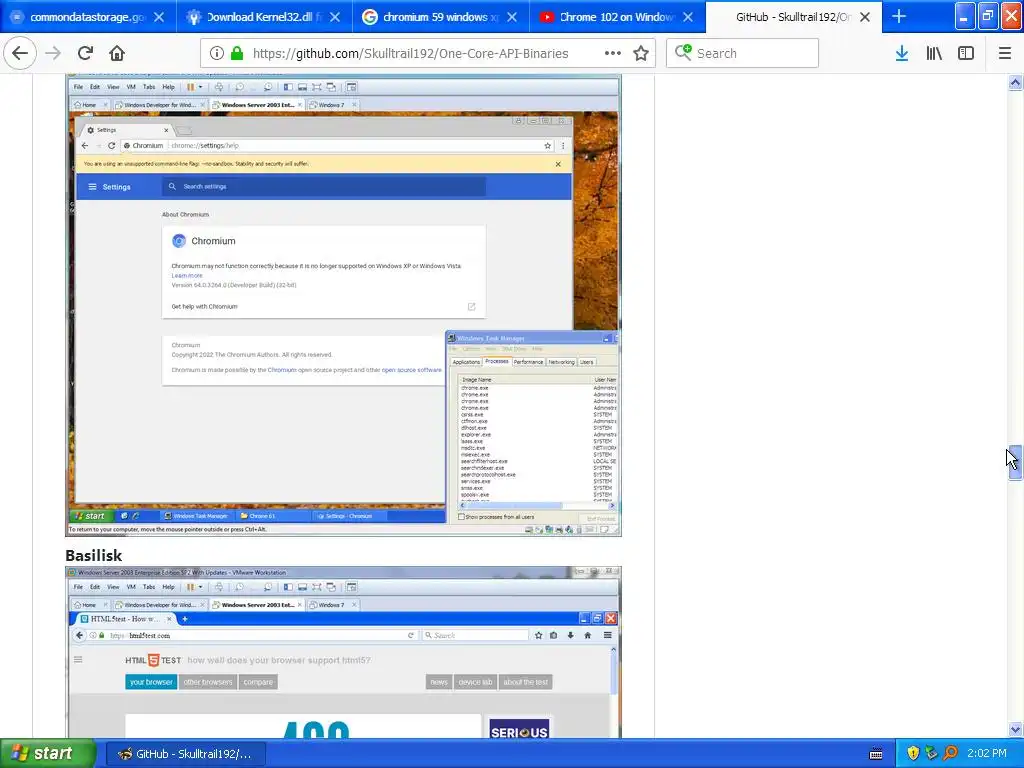Screen dimensions: 1024x768
Task: Open the Library bookmarks and history icon
Action: click(934, 53)
